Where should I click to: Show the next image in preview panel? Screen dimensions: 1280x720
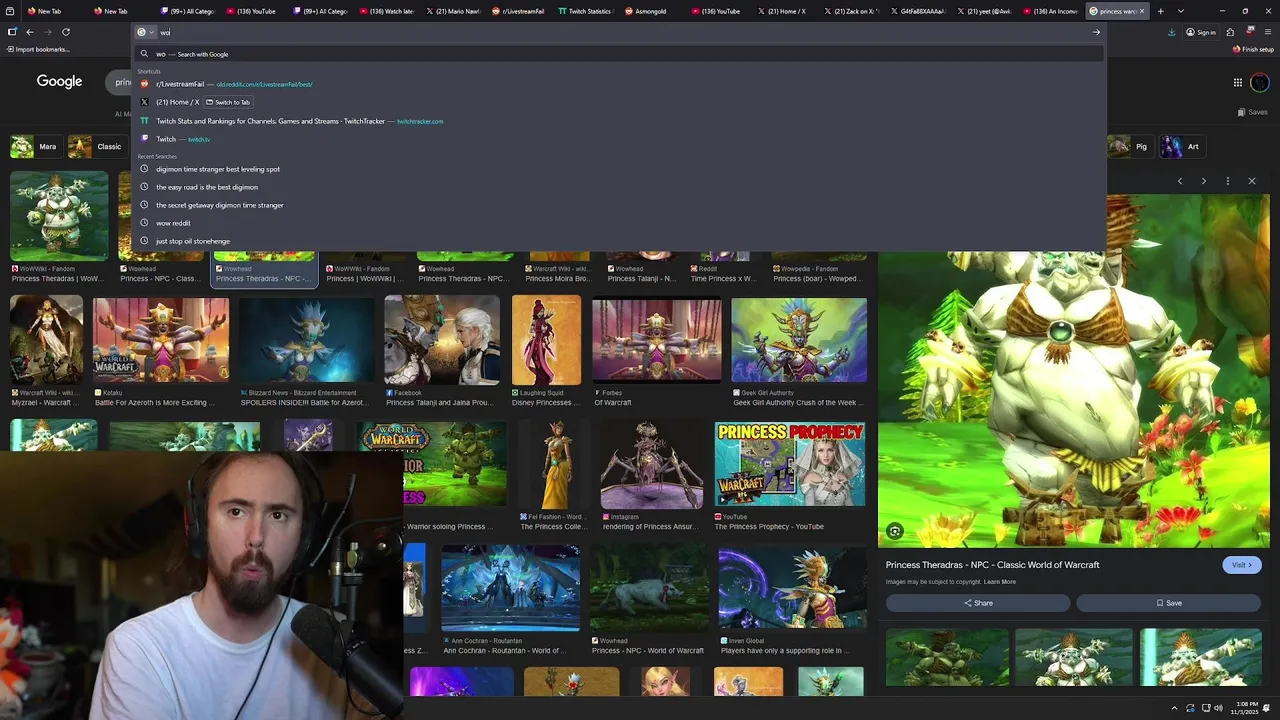tap(1204, 181)
